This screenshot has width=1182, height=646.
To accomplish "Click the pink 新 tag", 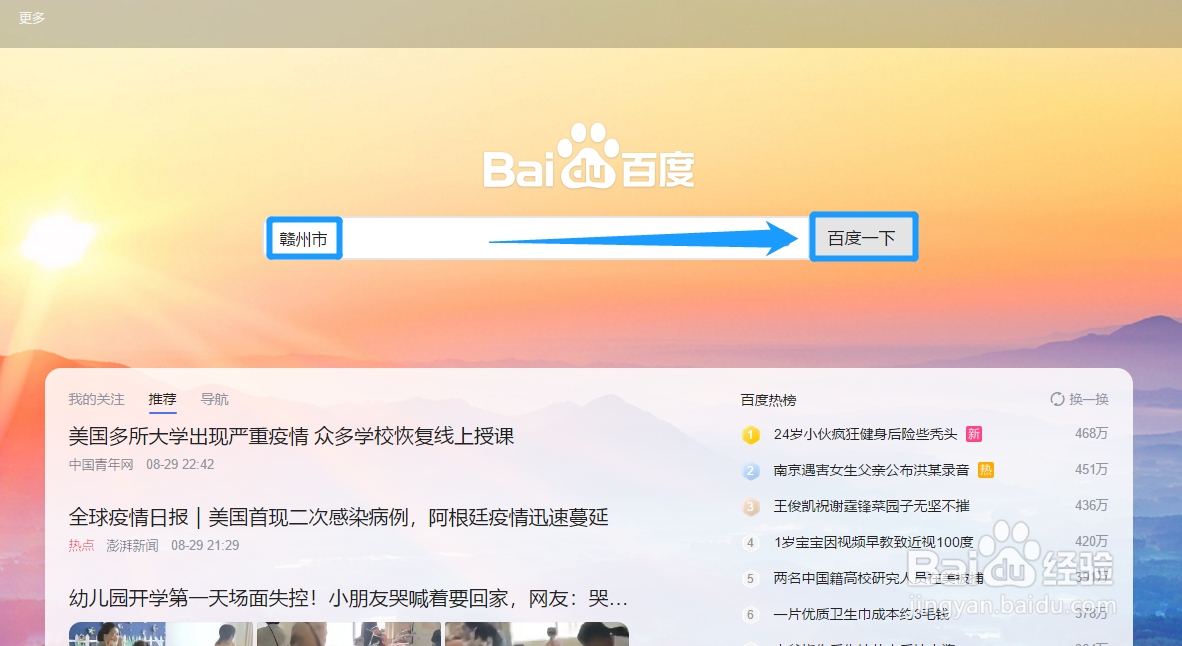I will tap(974, 433).
